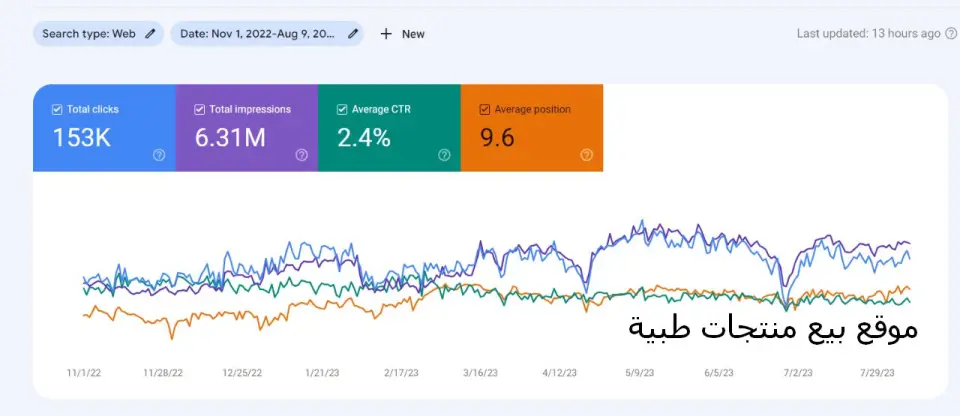This screenshot has height=416, width=960.
Task: Click the New filter button label
Action: click(413, 34)
